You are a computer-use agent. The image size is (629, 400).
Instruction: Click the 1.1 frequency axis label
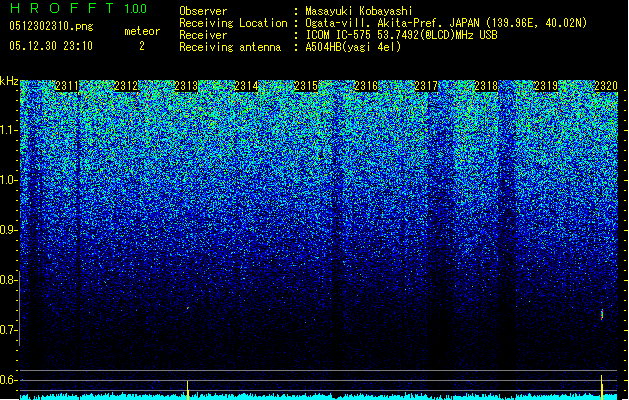pos(9,130)
